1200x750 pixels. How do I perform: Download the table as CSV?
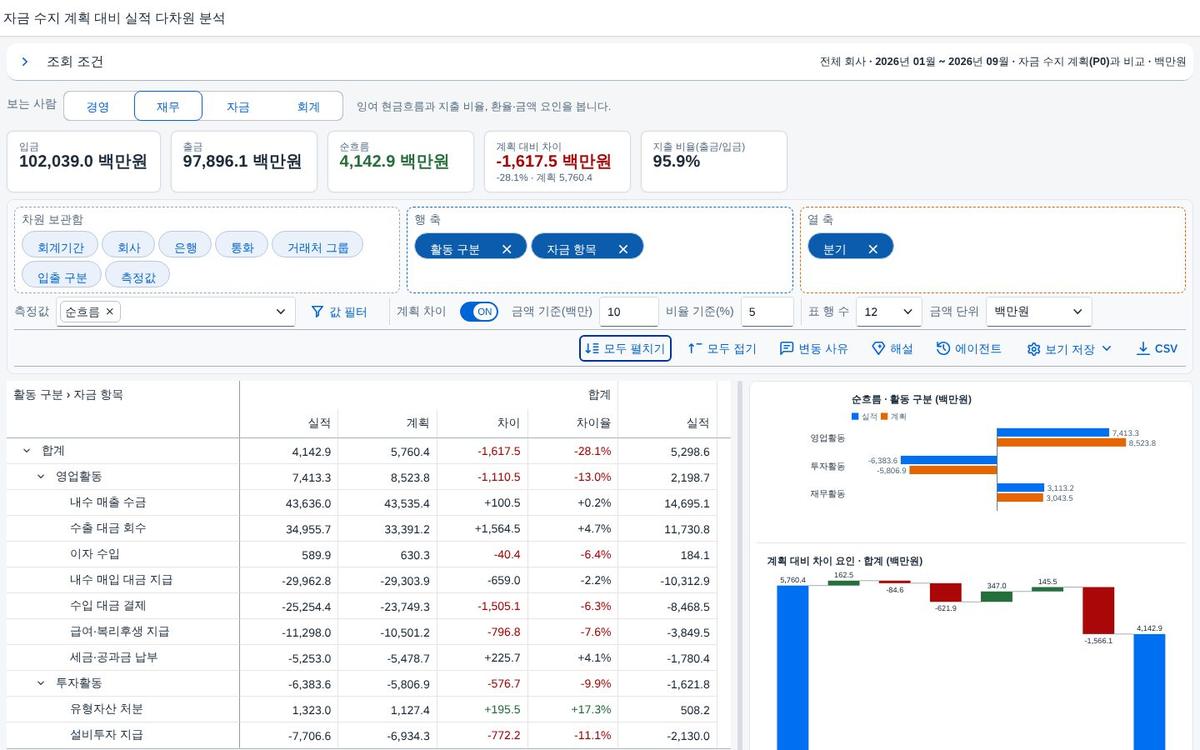(1157, 348)
